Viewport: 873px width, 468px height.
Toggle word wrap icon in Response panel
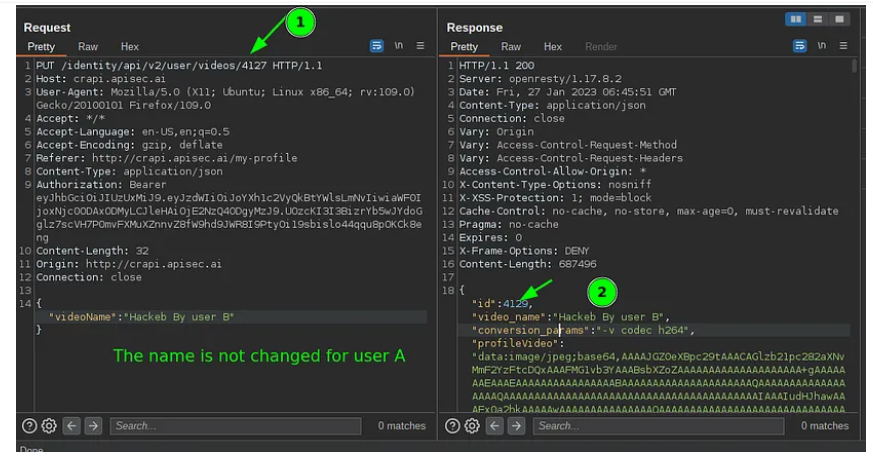[x=800, y=46]
